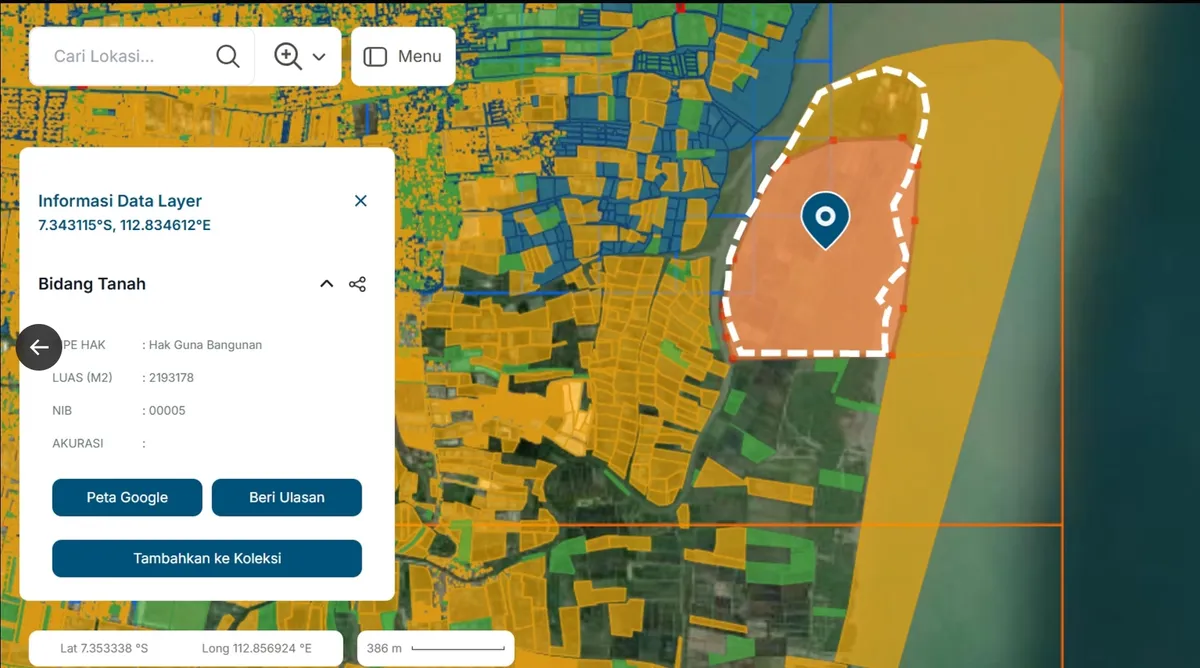This screenshot has height=668, width=1200.
Task: Click the search magnifier icon
Action: coord(228,56)
